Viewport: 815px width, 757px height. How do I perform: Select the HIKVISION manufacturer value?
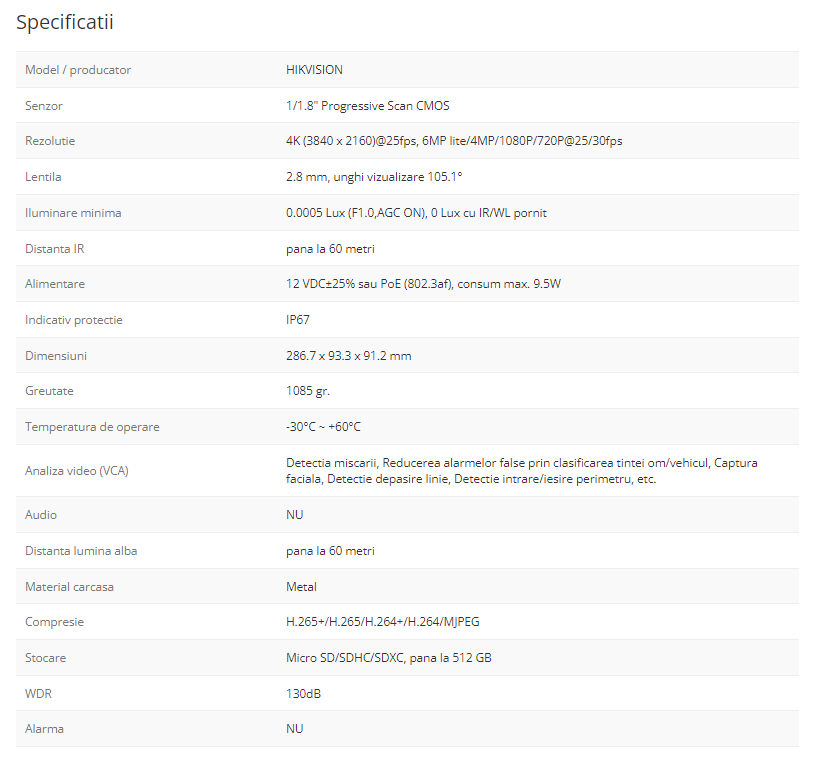314,70
